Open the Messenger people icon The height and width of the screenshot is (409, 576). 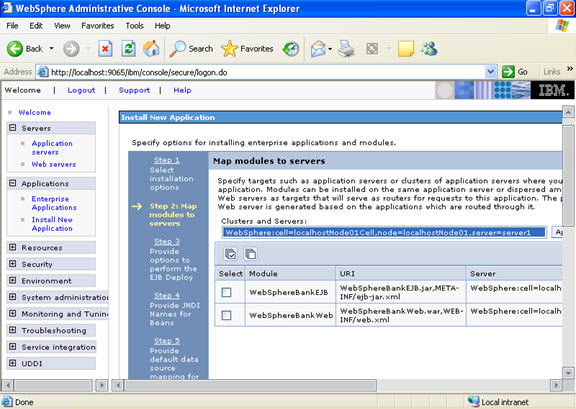429,49
